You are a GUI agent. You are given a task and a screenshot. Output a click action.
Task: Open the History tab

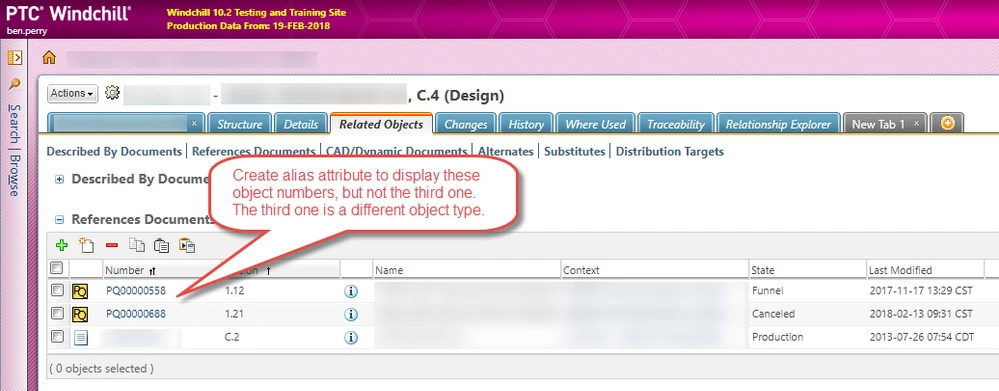click(x=526, y=124)
